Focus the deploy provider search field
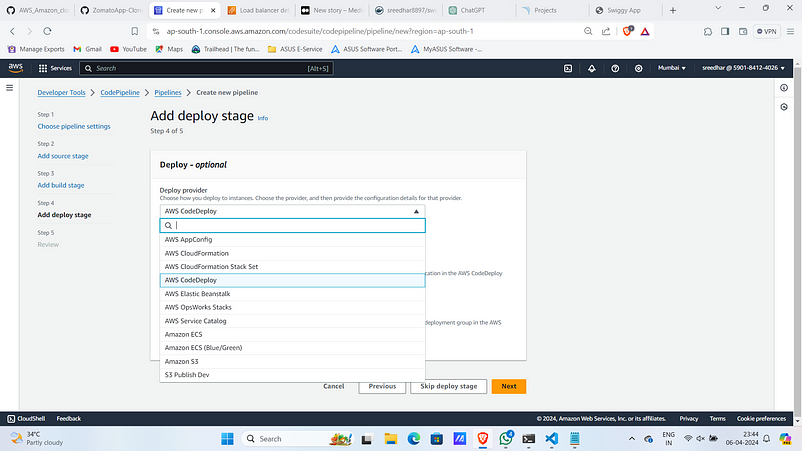The height and width of the screenshot is (451, 802). click(292, 226)
